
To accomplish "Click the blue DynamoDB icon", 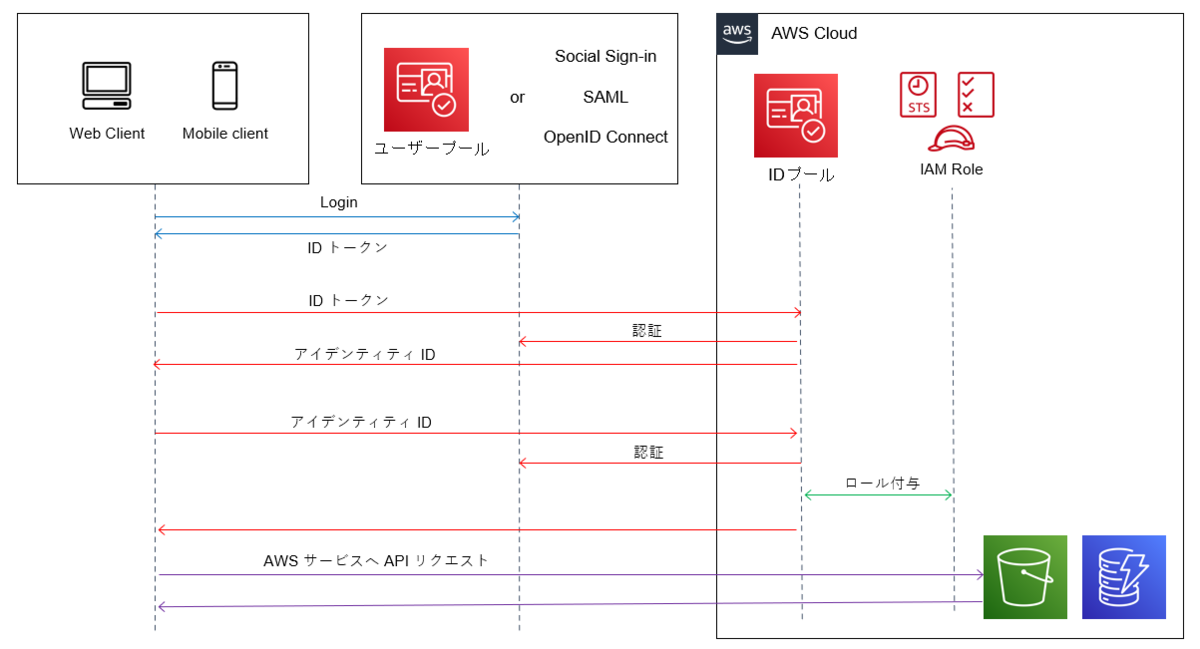I will click(x=1124, y=577).
